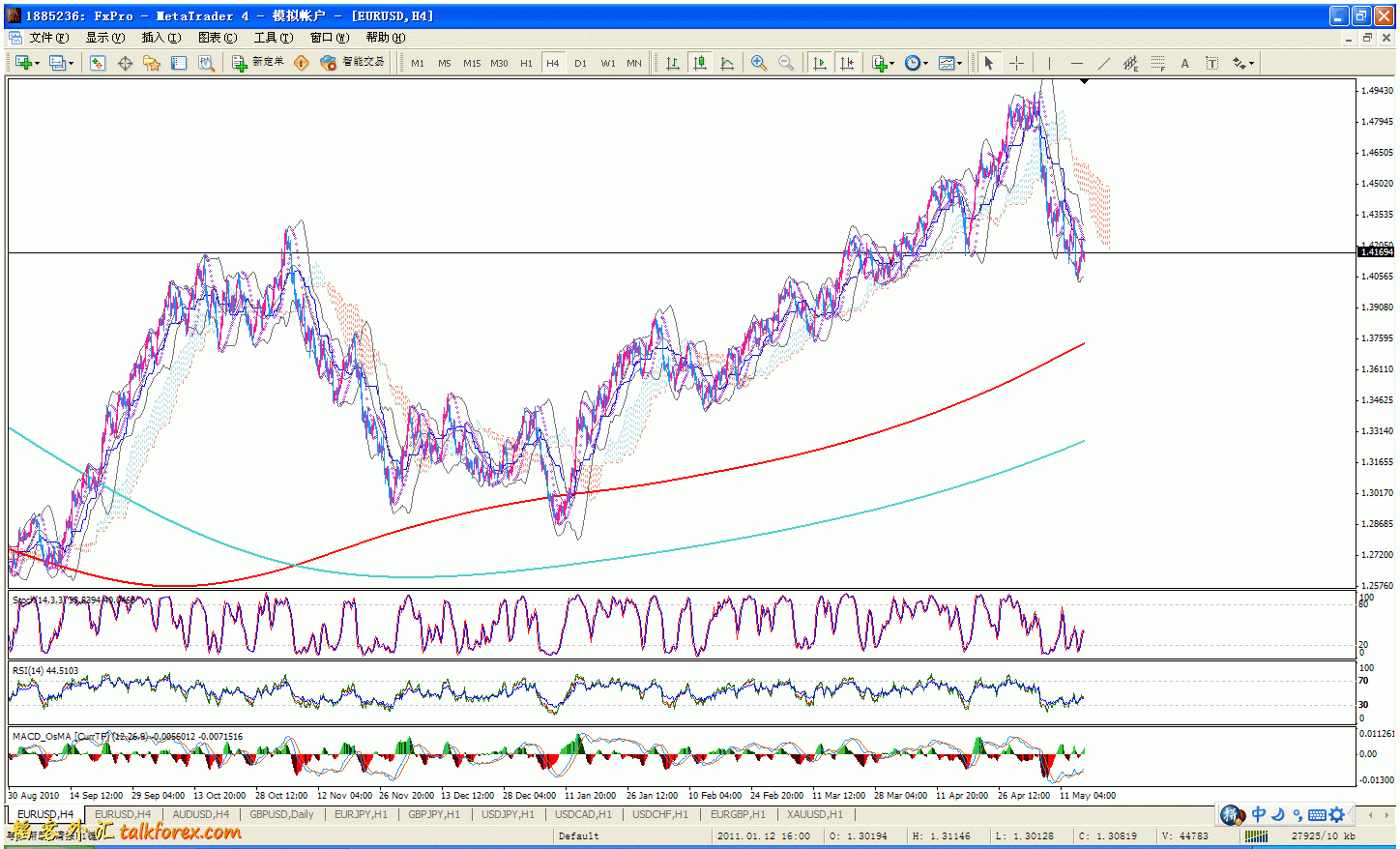Viewport: 1400px width, 849px height.
Task: Open the 工具(T) menu
Action: (273, 38)
